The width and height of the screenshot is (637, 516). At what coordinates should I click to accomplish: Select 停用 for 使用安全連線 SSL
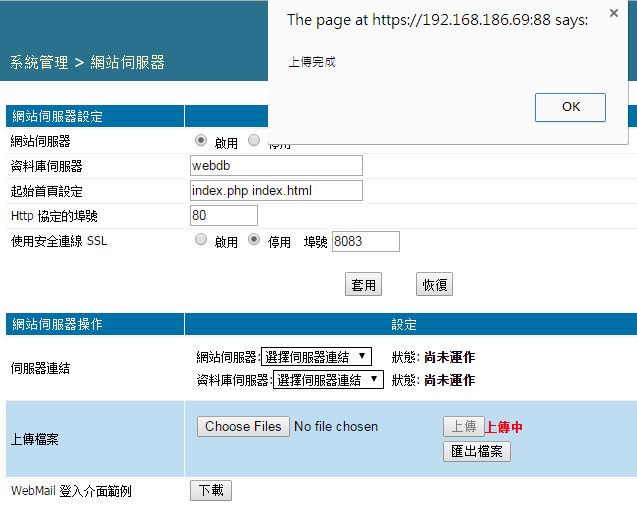pos(254,240)
